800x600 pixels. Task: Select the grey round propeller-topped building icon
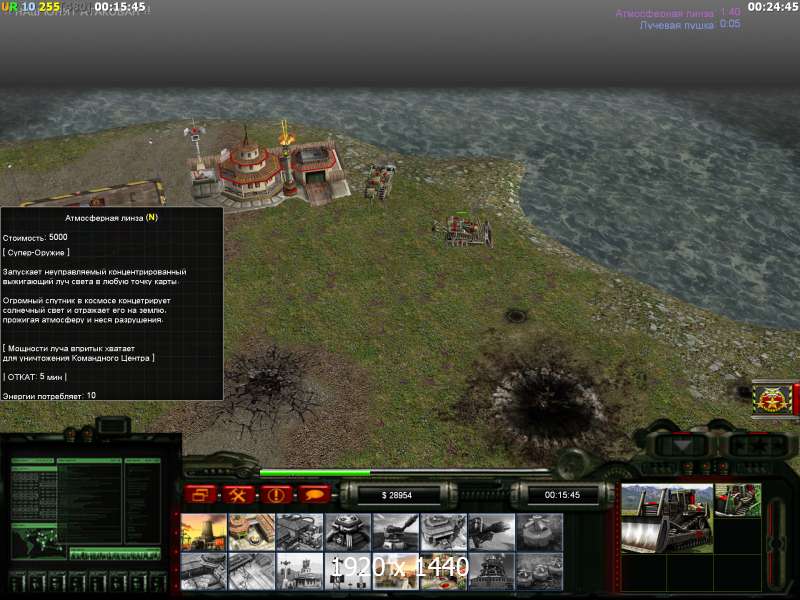(x=539, y=532)
